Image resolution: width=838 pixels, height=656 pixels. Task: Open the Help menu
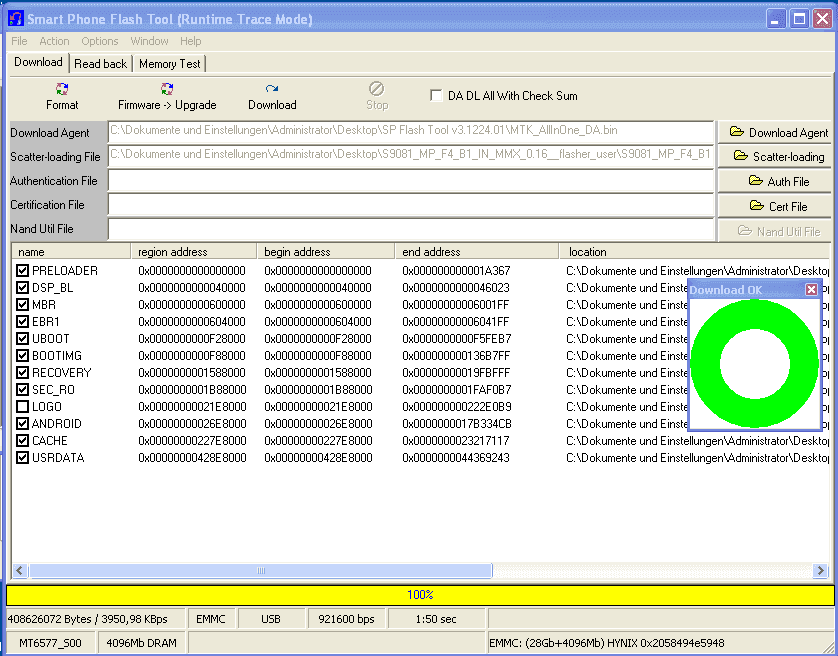pos(190,41)
